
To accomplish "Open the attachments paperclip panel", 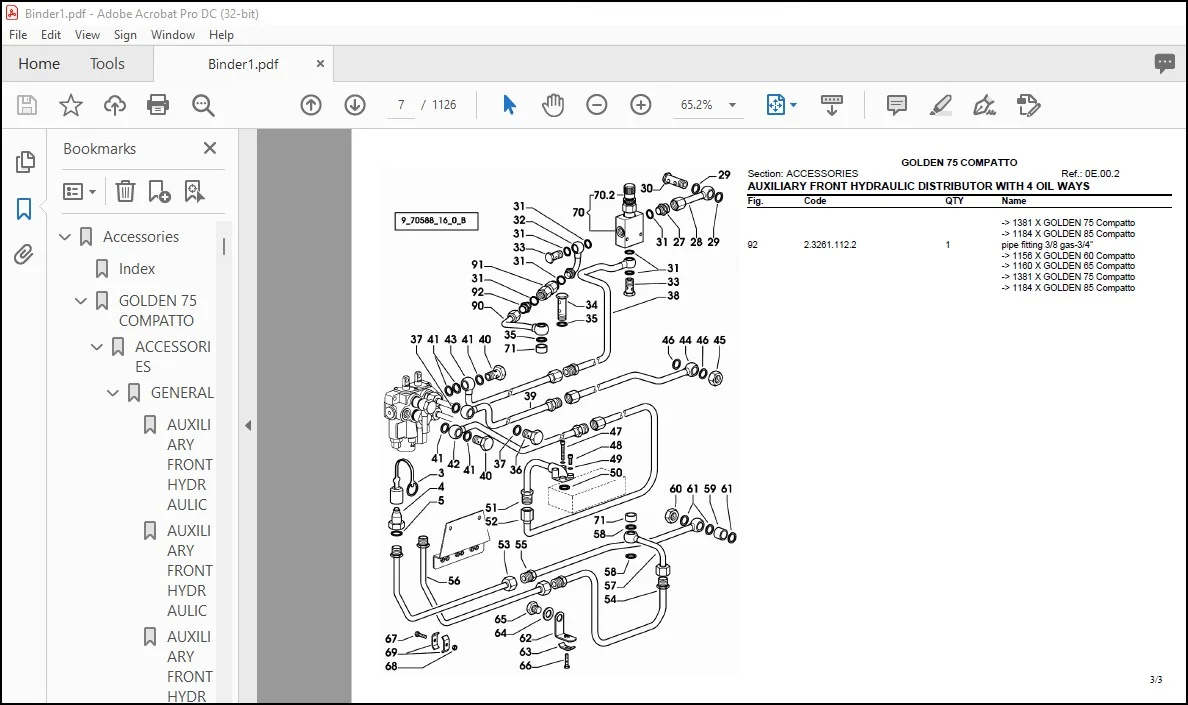I will [x=24, y=255].
